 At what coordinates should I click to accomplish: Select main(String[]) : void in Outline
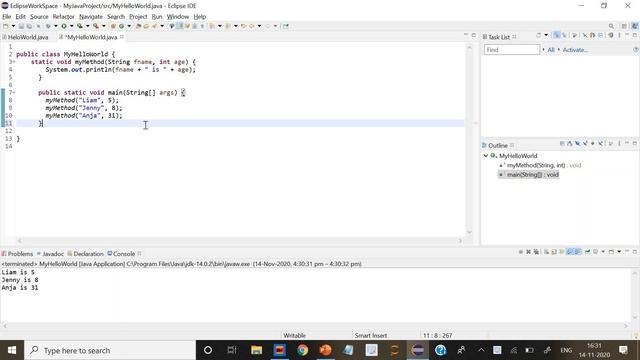tap(529, 175)
